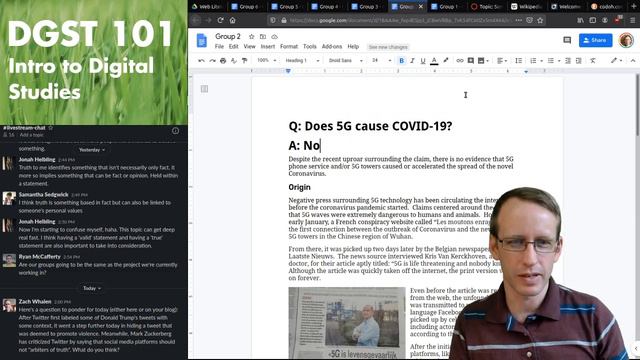
Task: Clear formatting from selected text
Action: click(593, 60)
